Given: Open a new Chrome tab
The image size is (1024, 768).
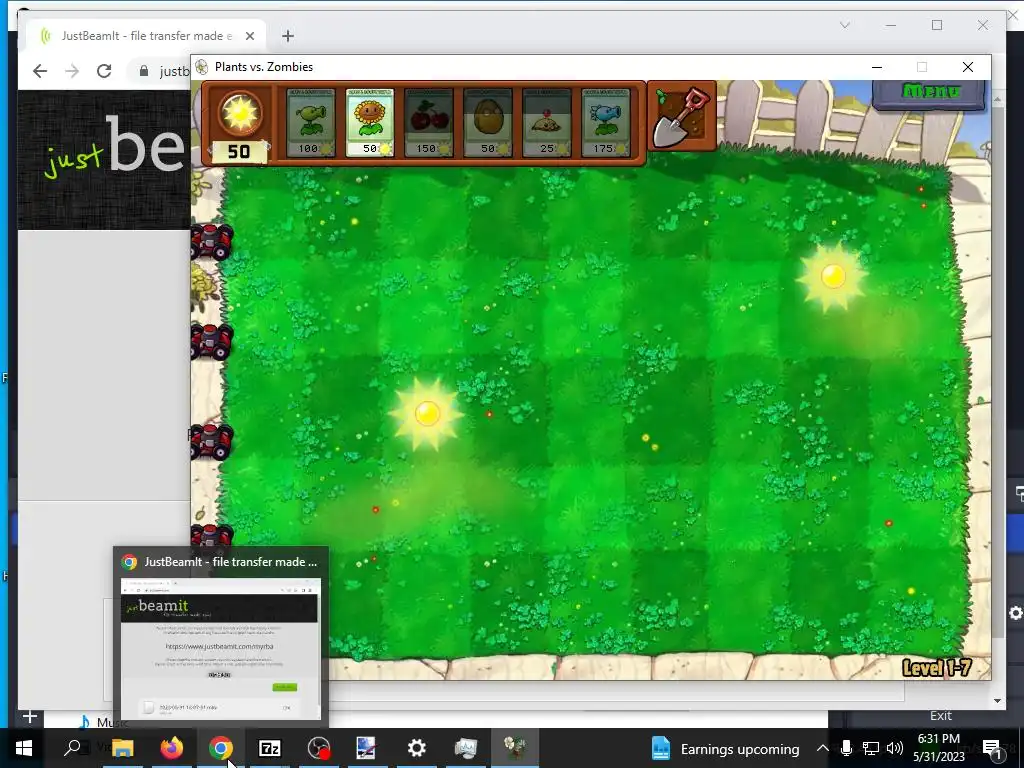Looking at the screenshot, I should (x=288, y=36).
